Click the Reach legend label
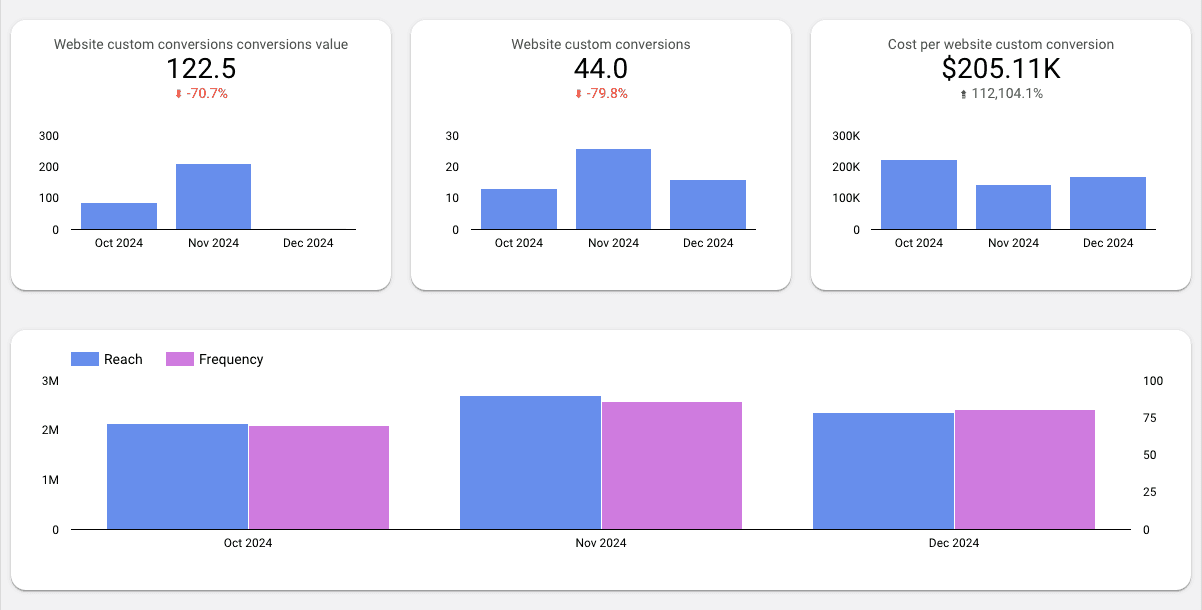 coord(123,359)
